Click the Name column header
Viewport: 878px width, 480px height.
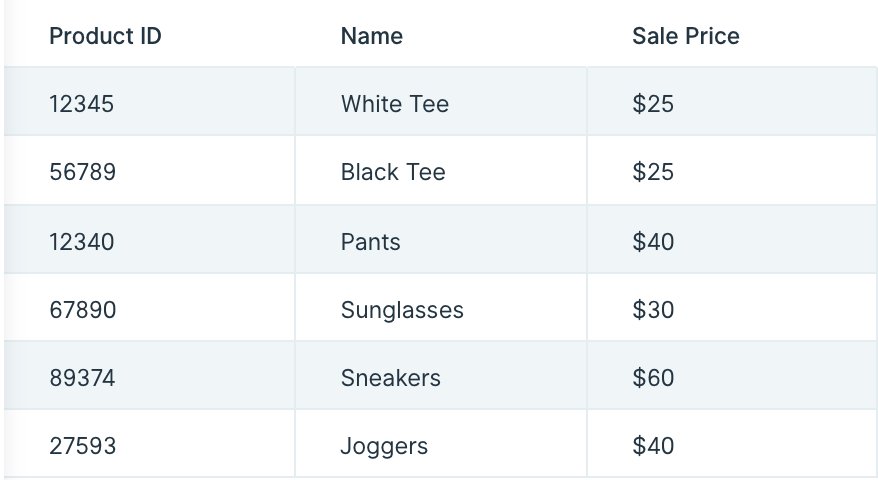(441, 36)
